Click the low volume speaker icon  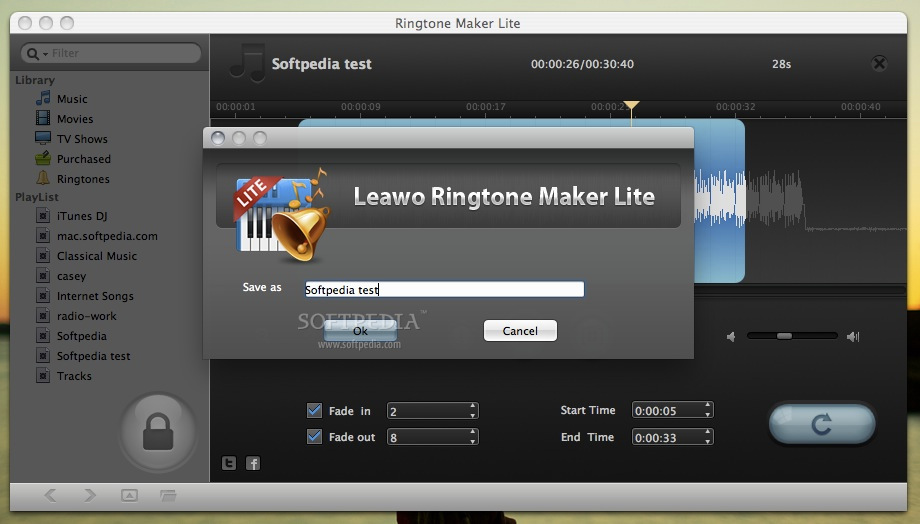point(731,337)
